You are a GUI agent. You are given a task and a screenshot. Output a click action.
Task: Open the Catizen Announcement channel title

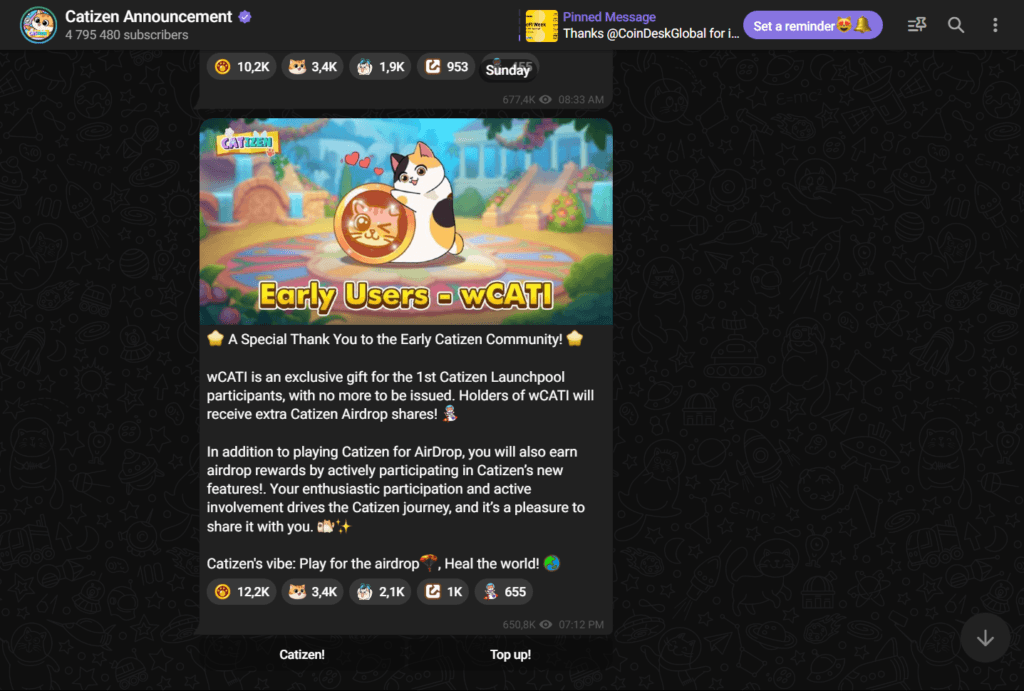[148, 17]
